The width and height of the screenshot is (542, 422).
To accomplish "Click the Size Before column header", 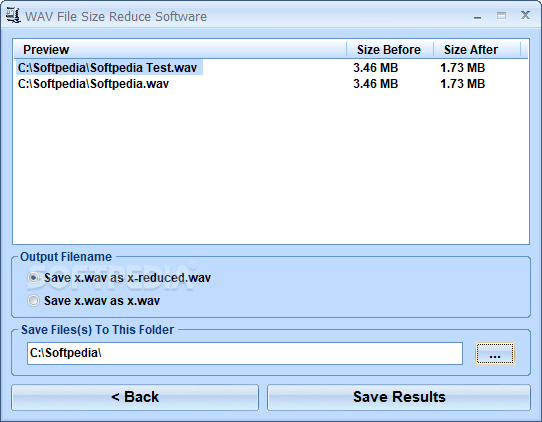I will (x=390, y=50).
